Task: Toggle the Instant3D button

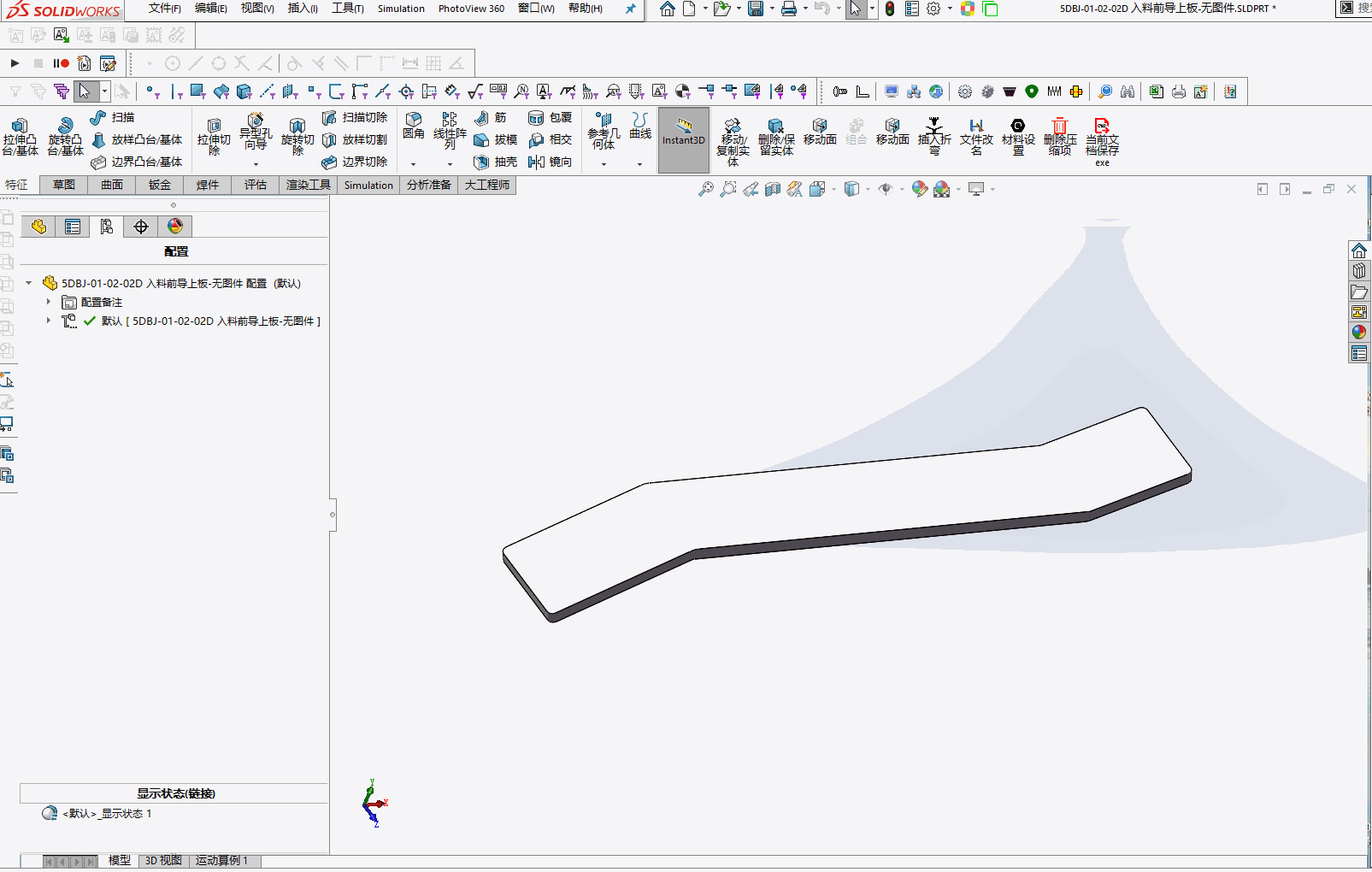Action: tap(684, 139)
